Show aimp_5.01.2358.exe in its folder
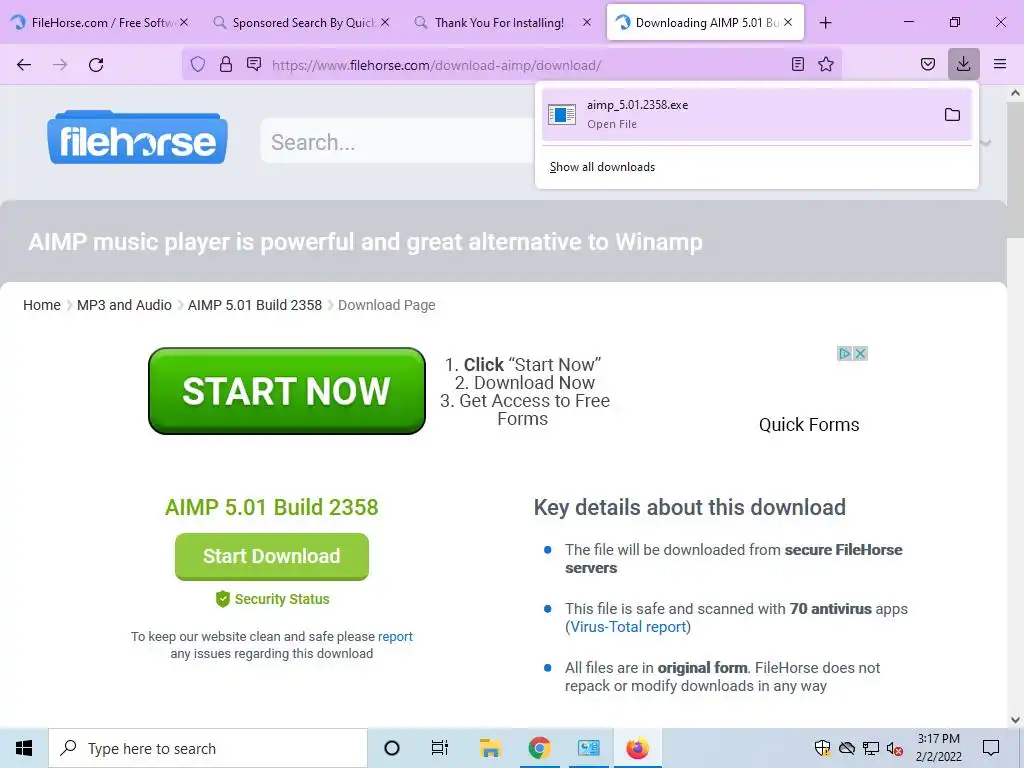The width and height of the screenshot is (1024, 768). click(x=952, y=115)
